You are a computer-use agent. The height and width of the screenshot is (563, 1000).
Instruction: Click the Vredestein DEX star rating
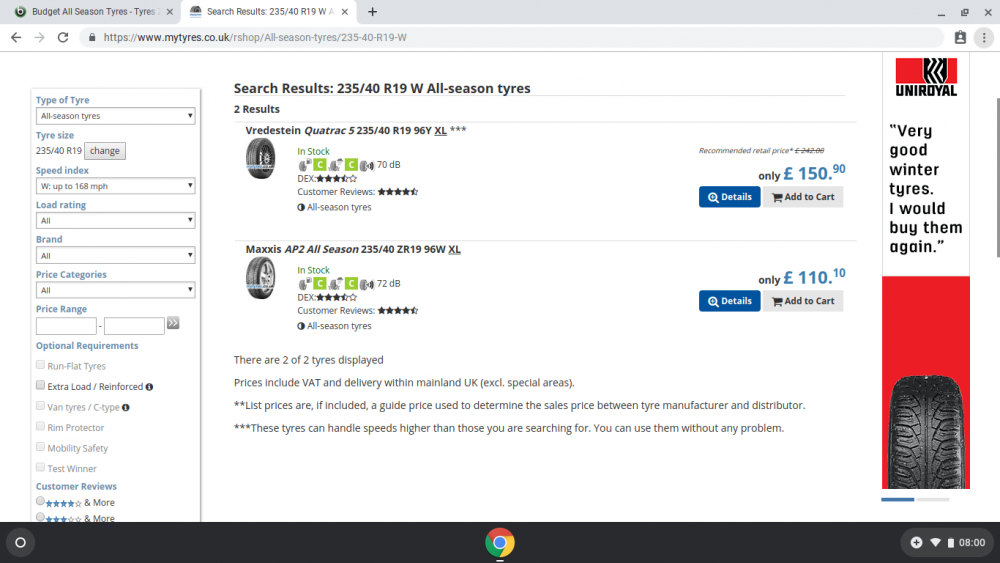coord(336,179)
